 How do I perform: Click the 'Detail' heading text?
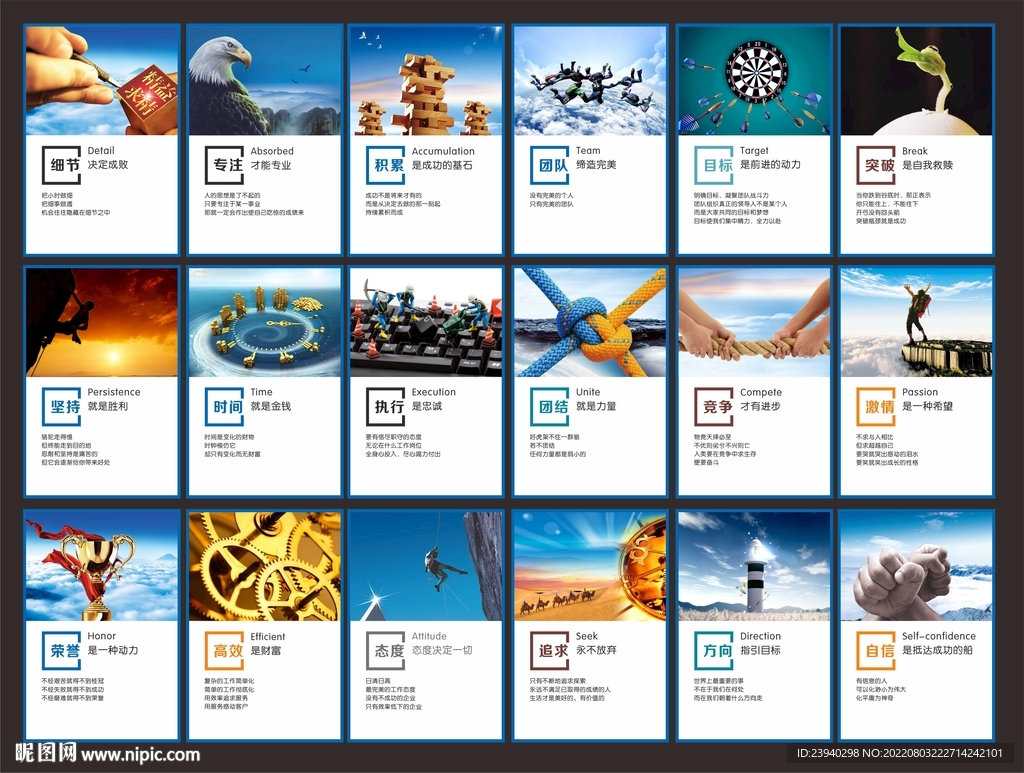coord(101,151)
